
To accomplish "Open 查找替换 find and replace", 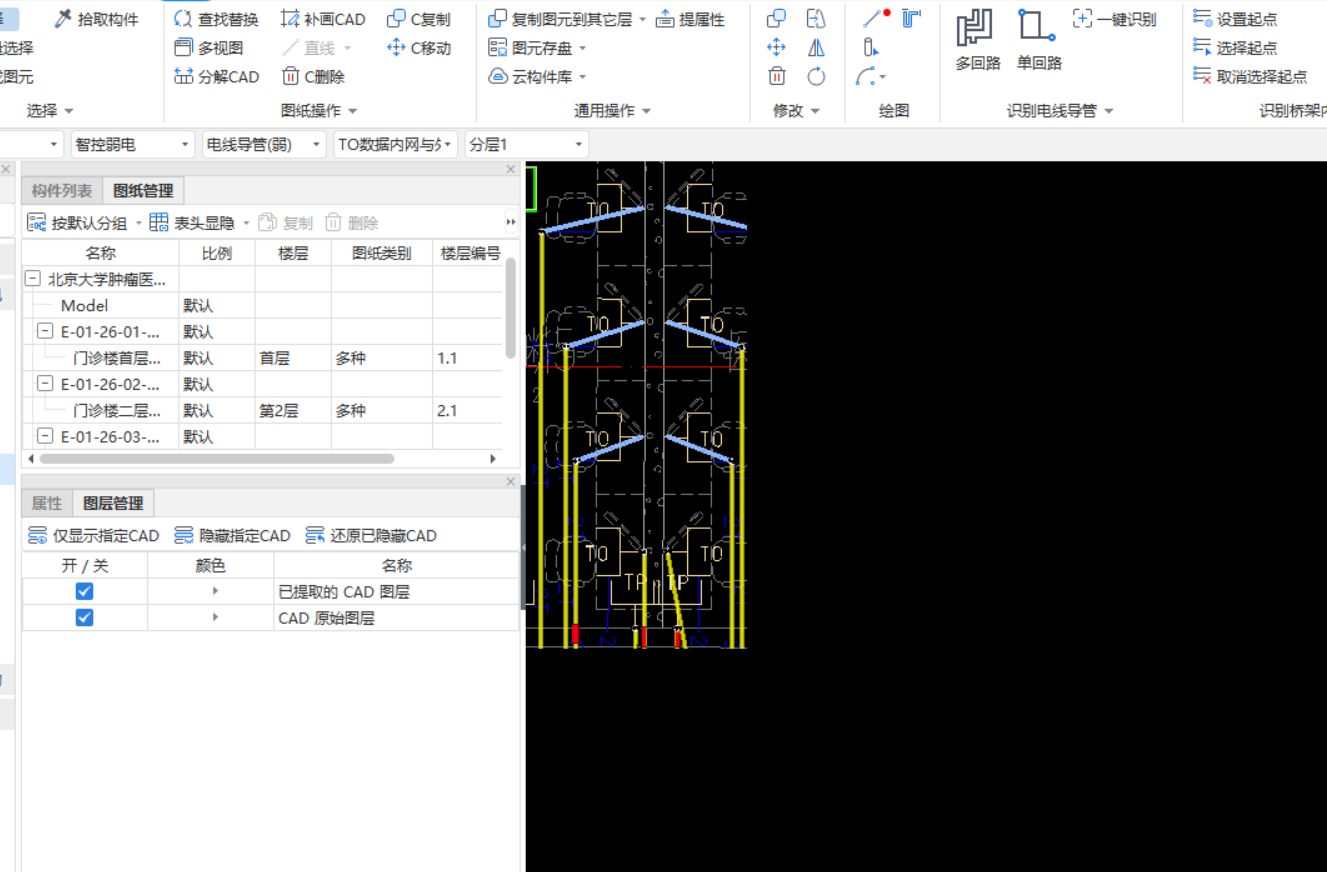I will click(x=216, y=19).
